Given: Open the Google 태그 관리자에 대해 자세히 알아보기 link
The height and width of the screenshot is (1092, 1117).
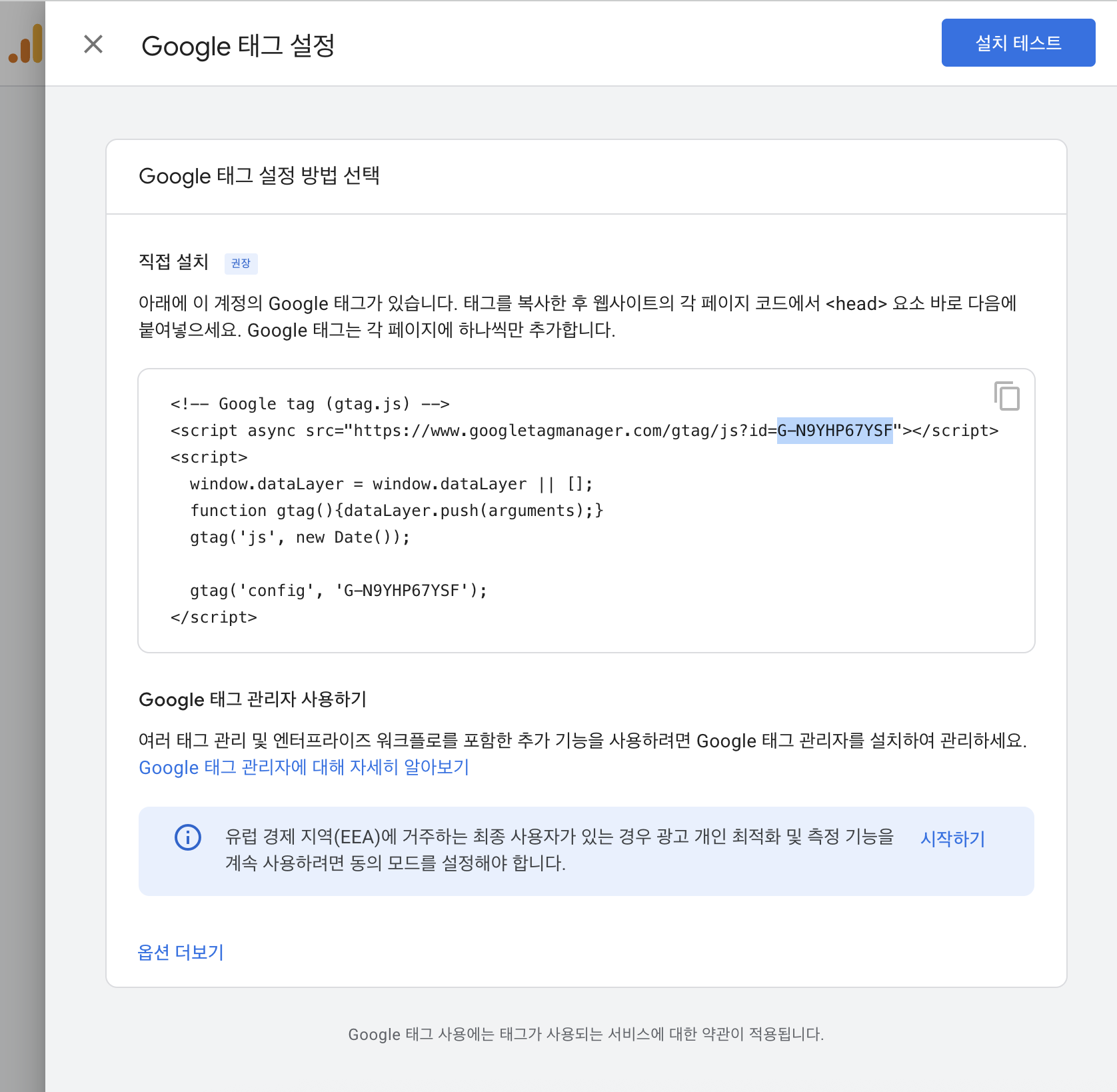Looking at the screenshot, I should click(x=303, y=767).
